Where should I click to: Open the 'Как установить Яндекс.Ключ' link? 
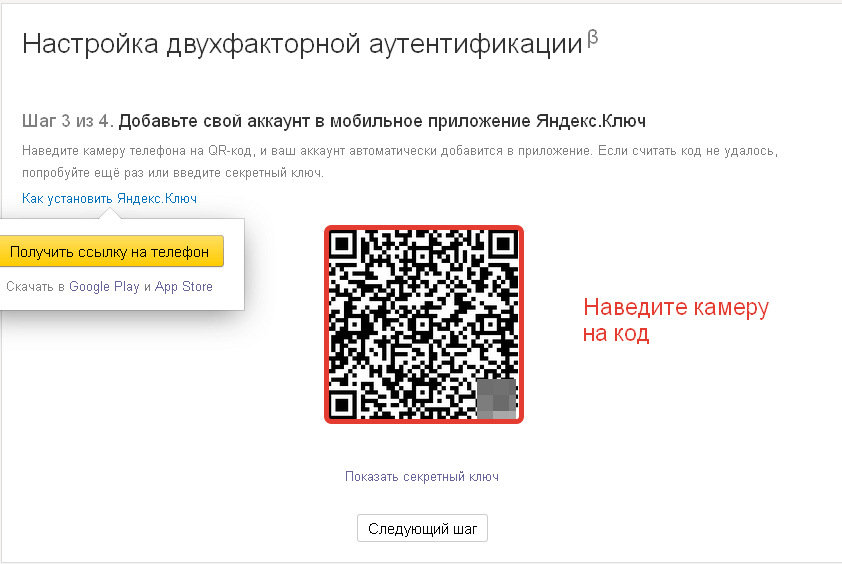click(x=110, y=199)
